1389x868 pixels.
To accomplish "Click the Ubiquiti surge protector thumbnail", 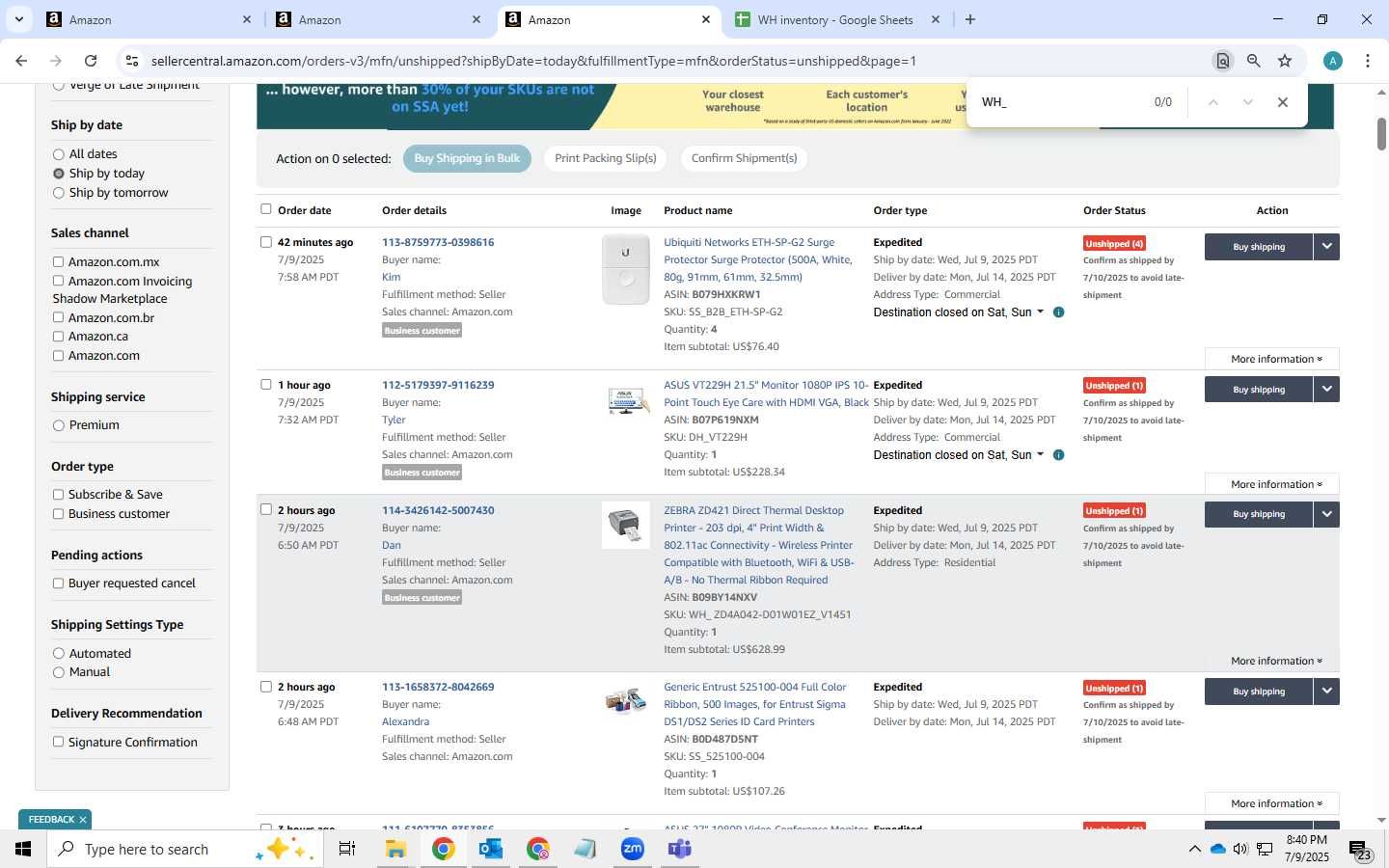I will (626, 269).
